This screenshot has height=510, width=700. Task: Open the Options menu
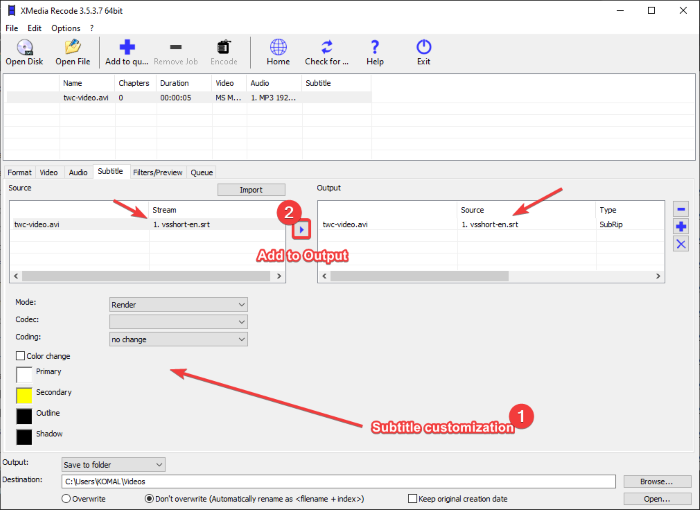point(65,28)
